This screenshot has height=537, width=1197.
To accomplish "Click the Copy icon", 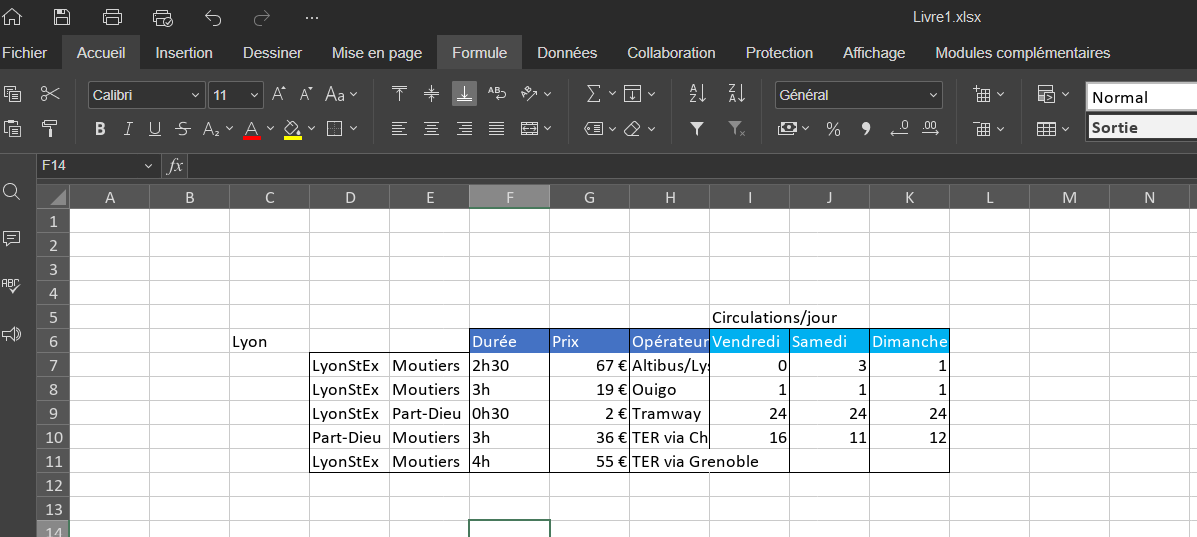I will (12, 94).
